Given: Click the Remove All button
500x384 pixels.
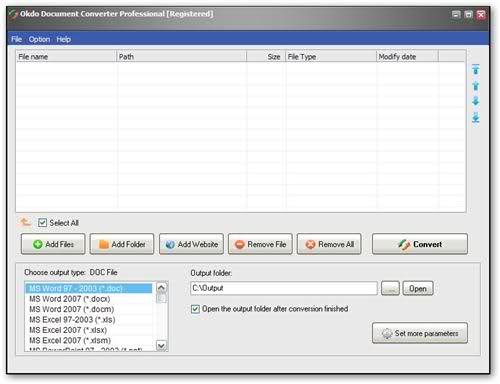Looking at the screenshot, I should [329, 244].
